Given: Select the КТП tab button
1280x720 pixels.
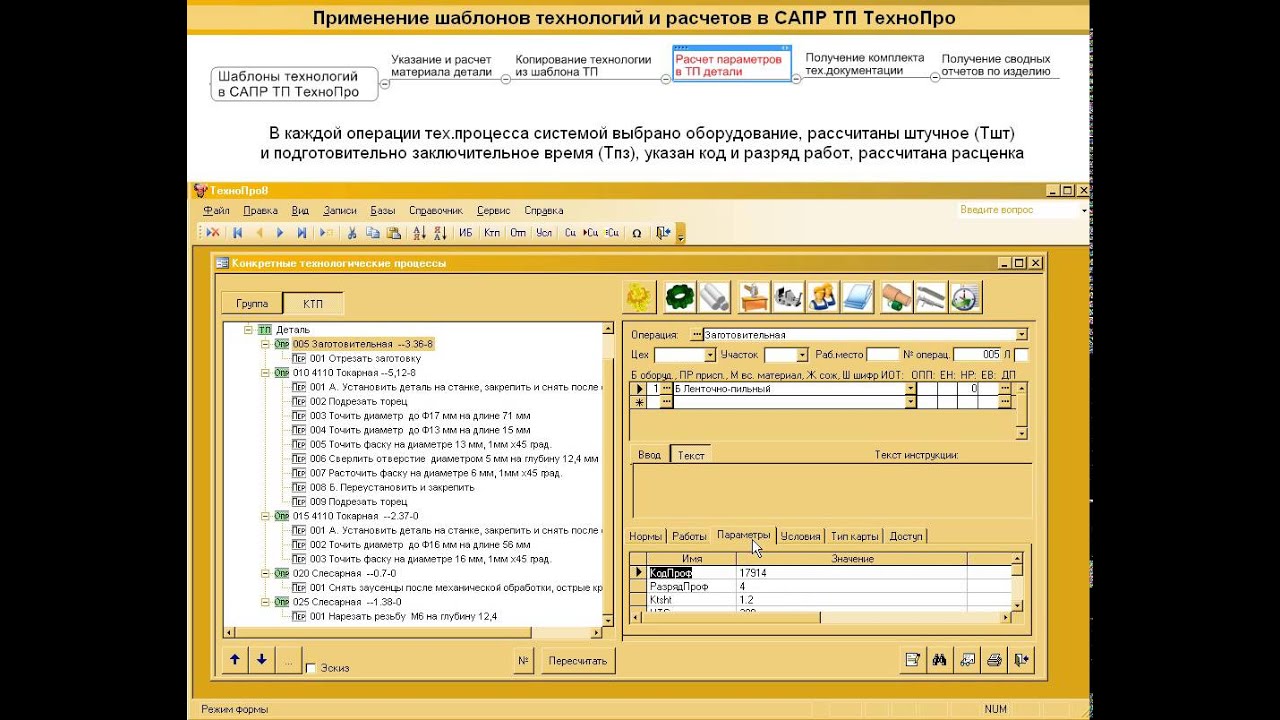Looking at the screenshot, I should 313,303.
